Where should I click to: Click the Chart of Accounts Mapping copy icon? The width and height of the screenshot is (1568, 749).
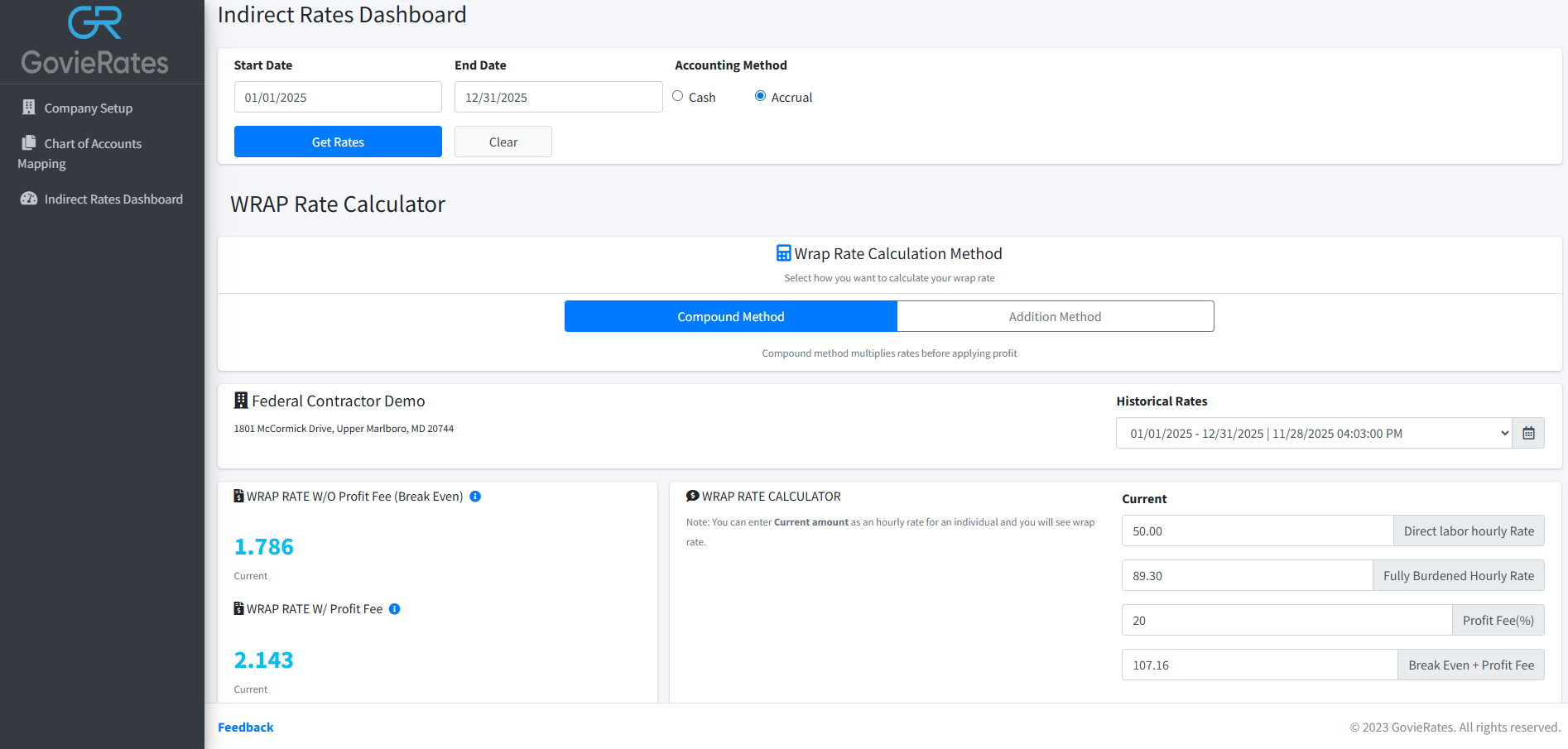(29, 142)
